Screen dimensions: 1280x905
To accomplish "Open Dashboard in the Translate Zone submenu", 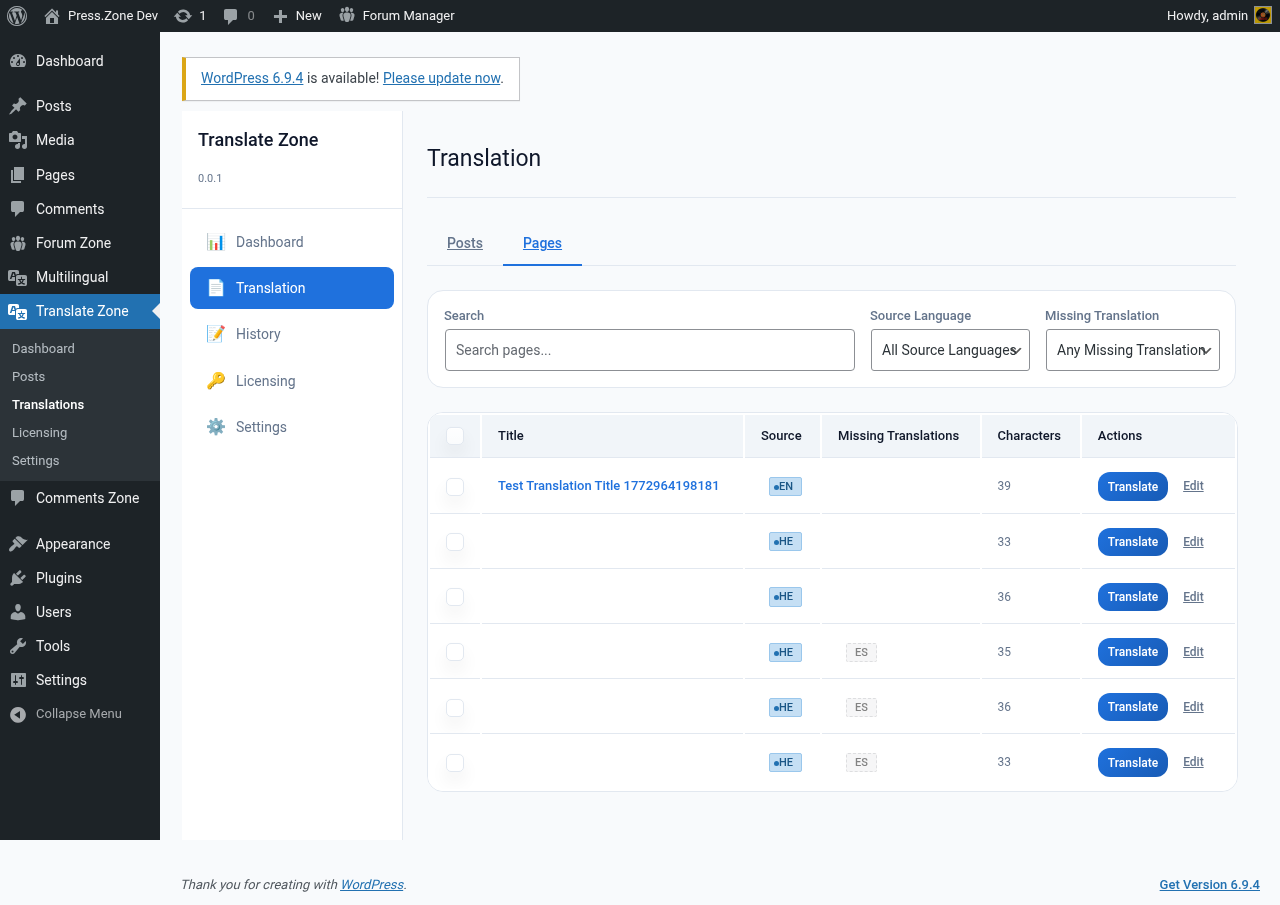I will tap(43, 349).
